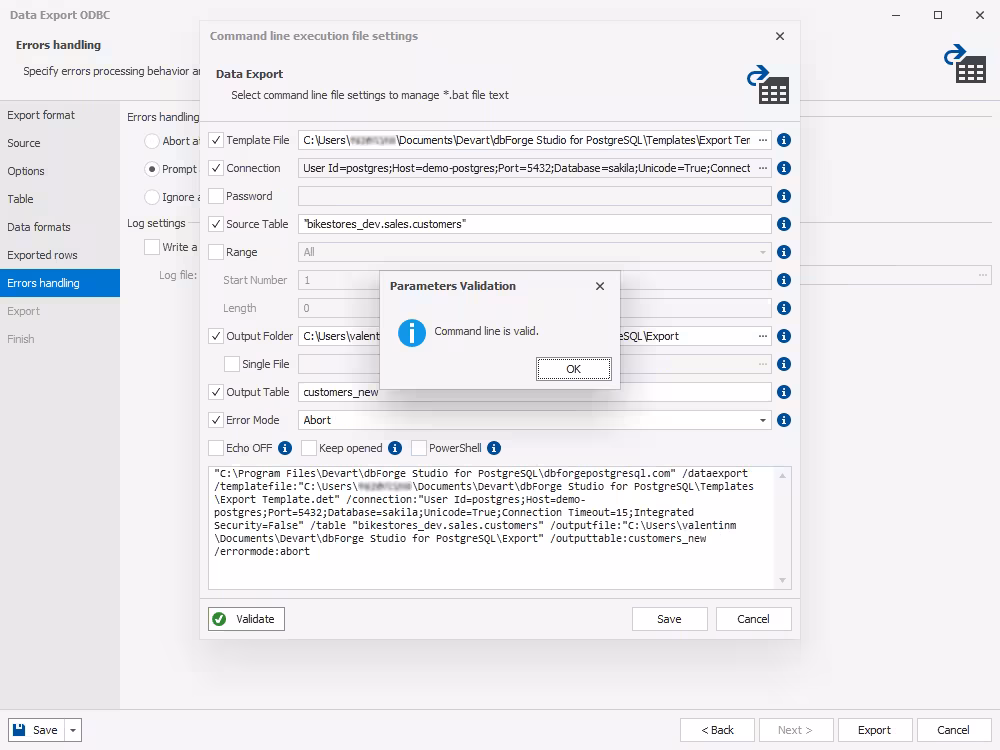Click floppy disk Save icon in wizard
Screen dimensions: 1000x750
(19, 730)
